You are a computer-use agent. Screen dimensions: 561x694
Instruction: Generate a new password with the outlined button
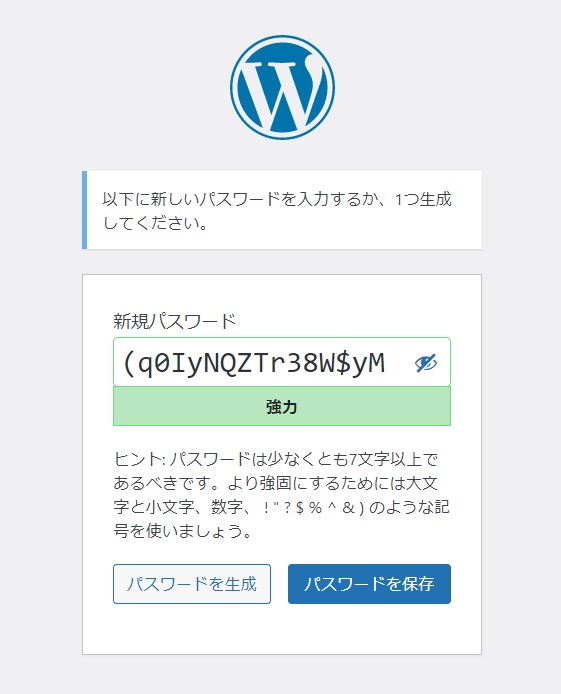coord(192,584)
